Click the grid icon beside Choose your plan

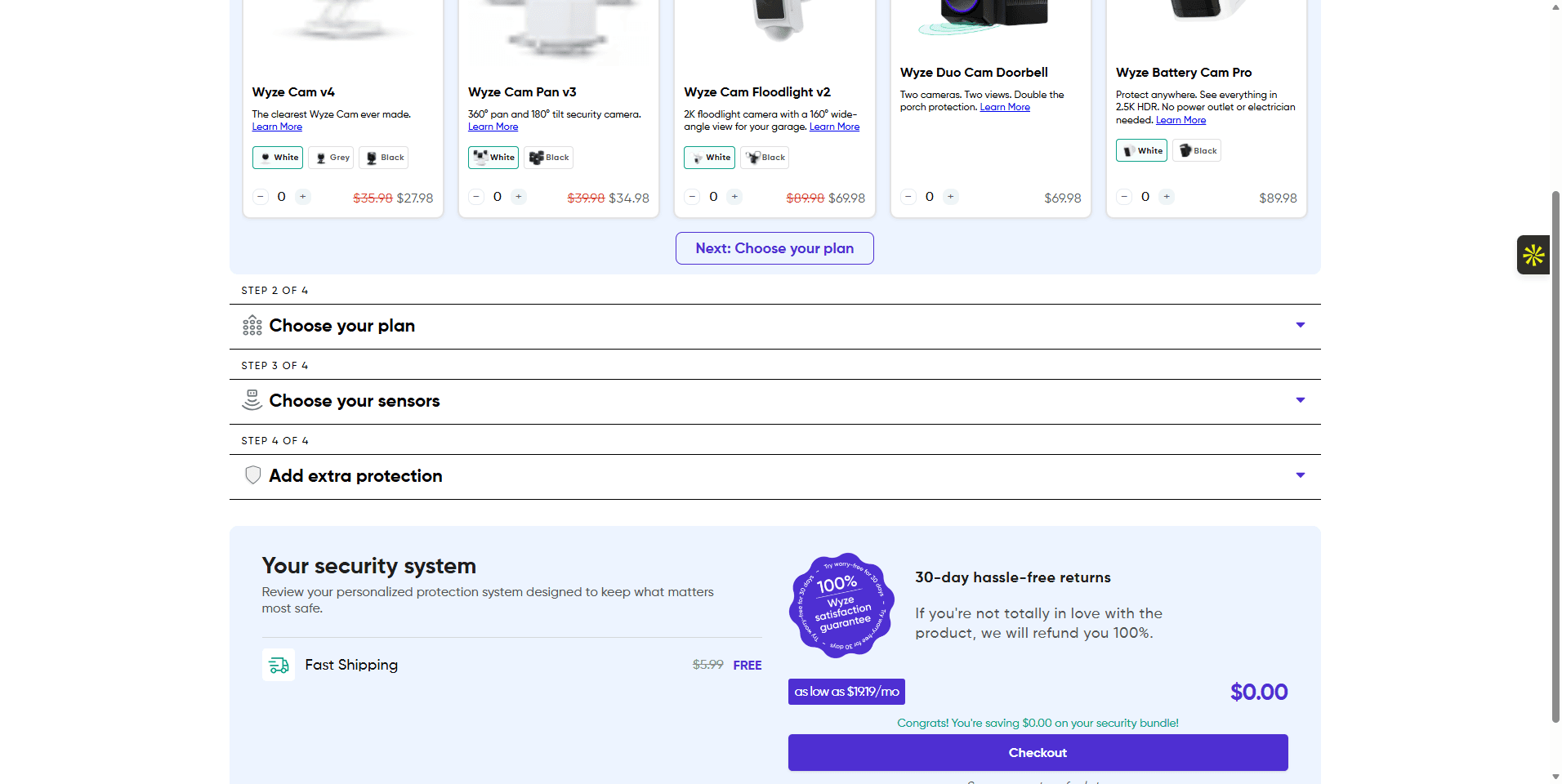click(252, 325)
